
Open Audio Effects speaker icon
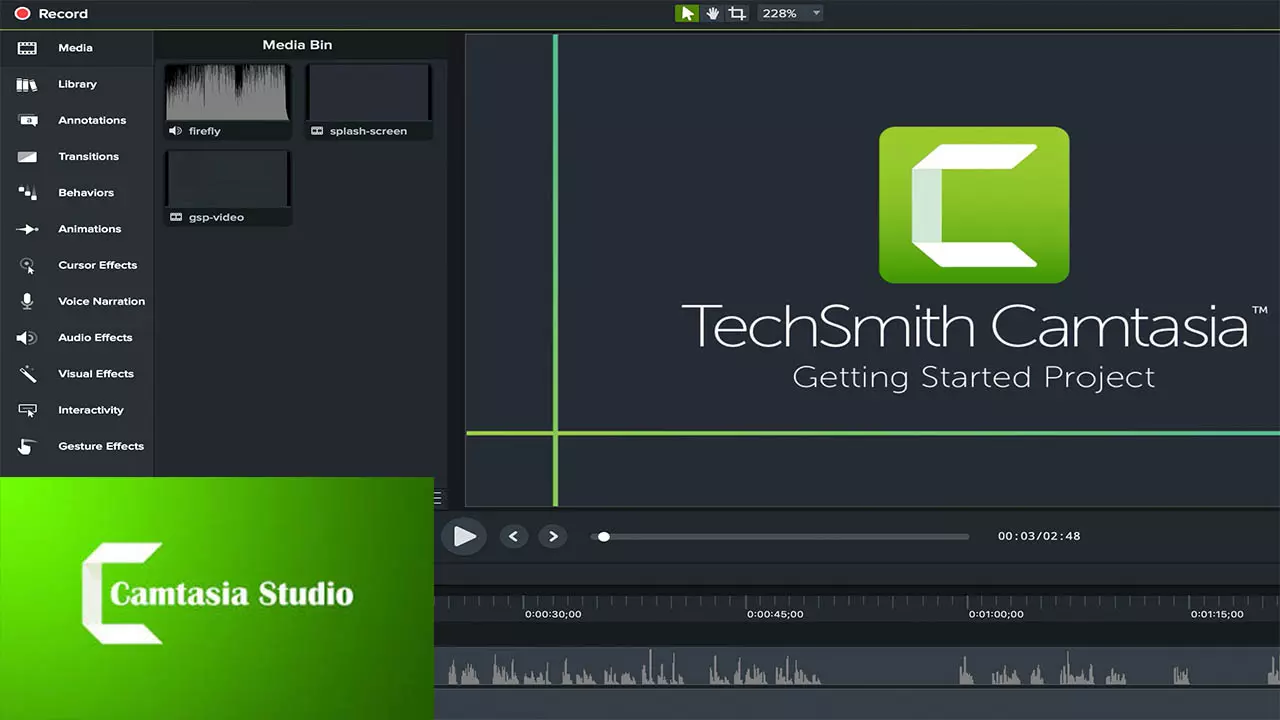point(28,338)
